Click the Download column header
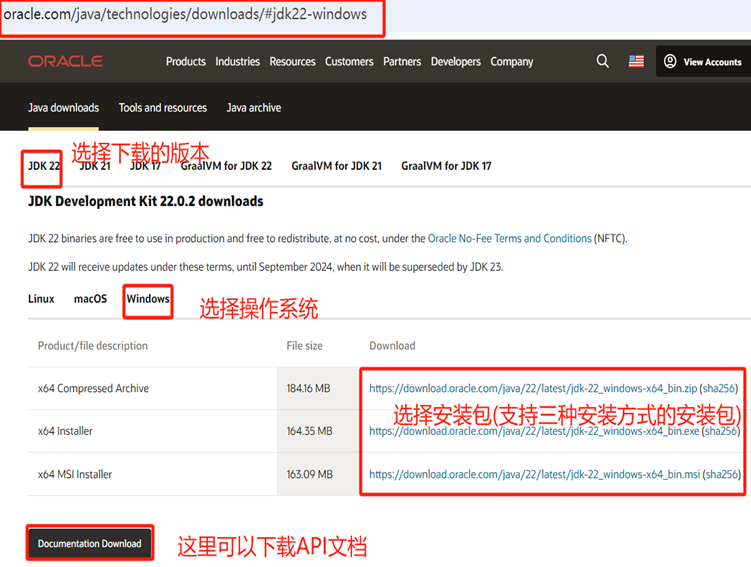 point(392,346)
